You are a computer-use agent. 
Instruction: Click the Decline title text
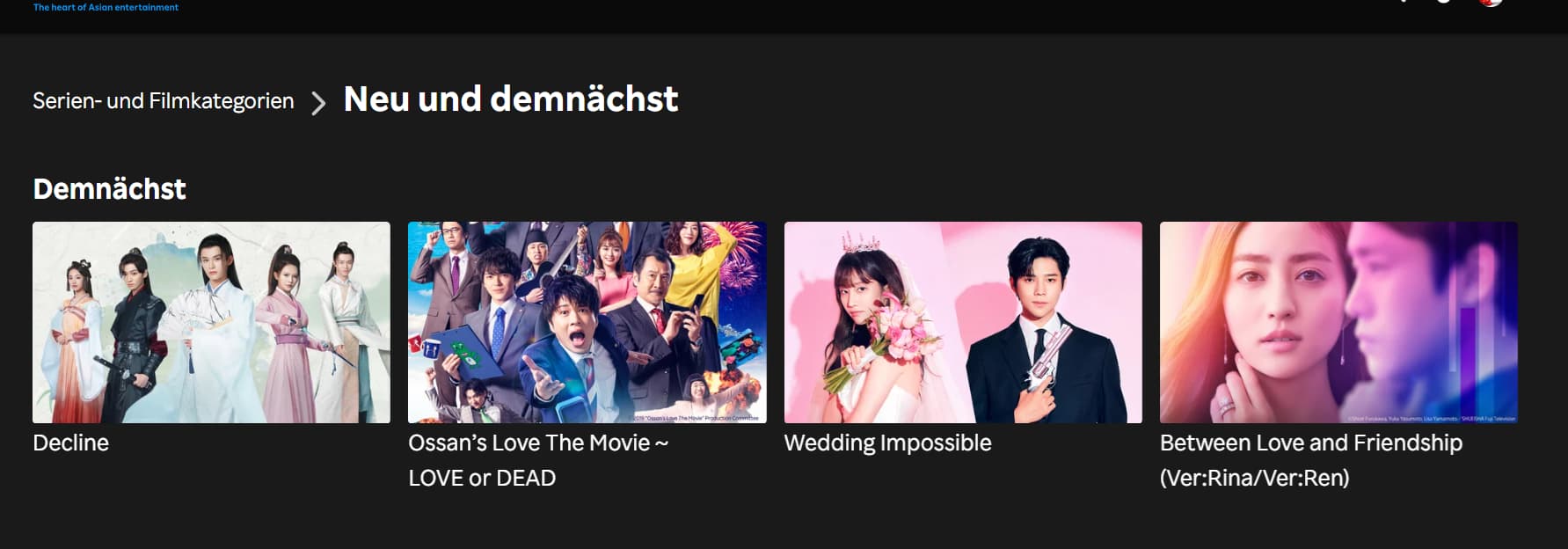coord(70,443)
